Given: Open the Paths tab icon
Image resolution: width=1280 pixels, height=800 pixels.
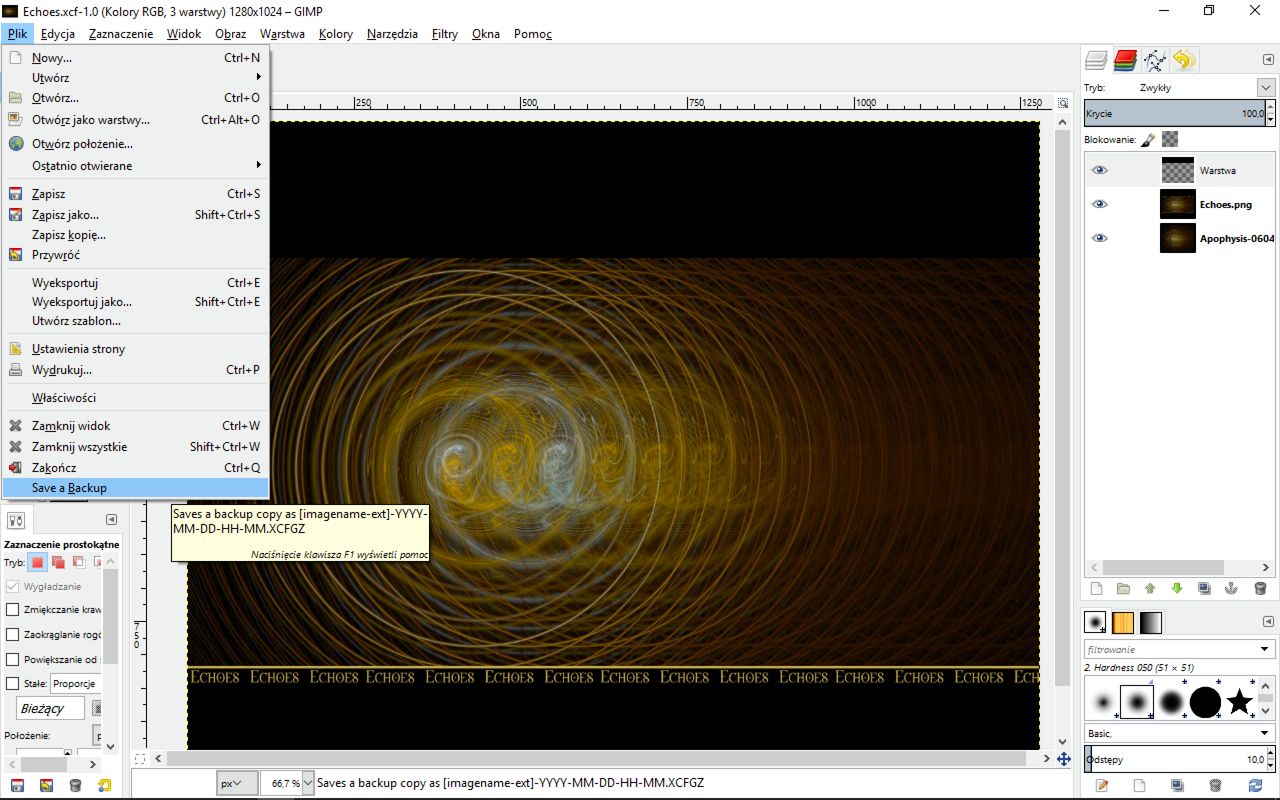Looking at the screenshot, I should click(x=1155, y=61).
